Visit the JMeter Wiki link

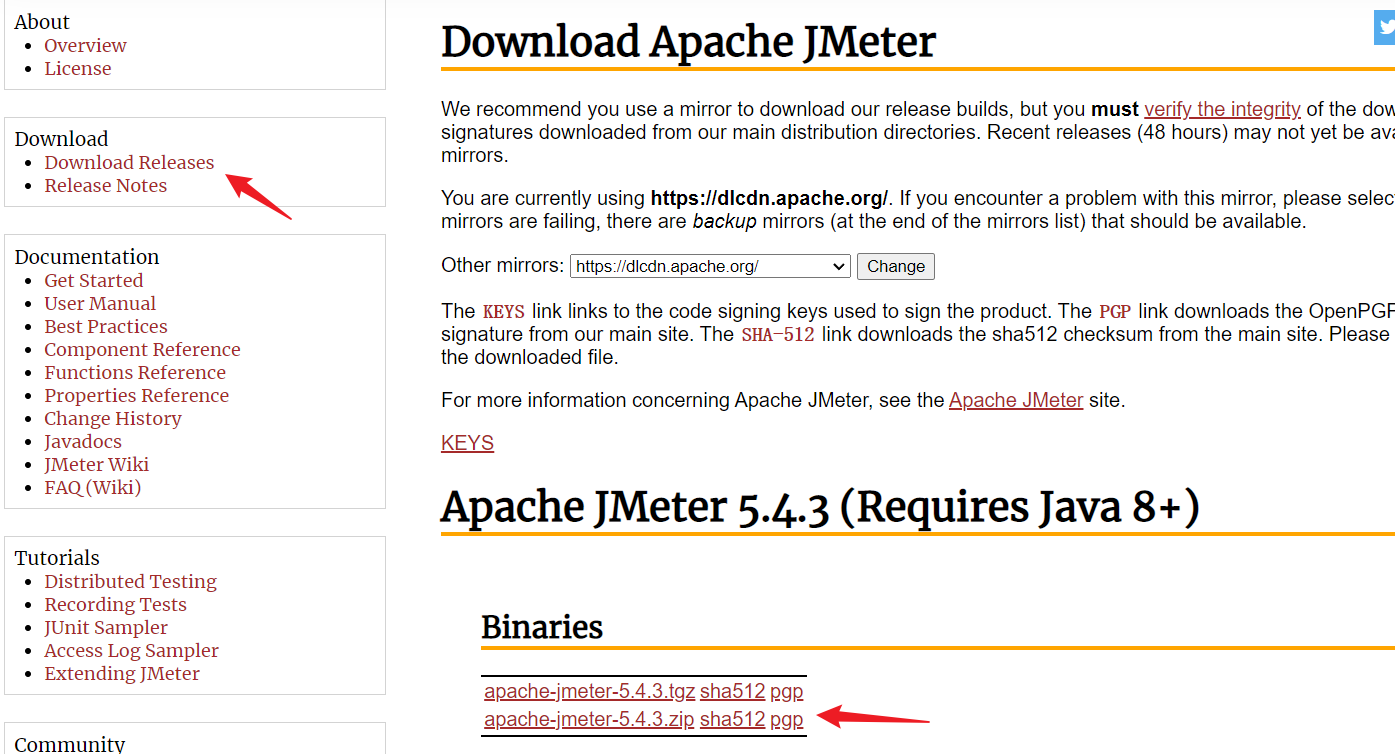(x=96, y=464)
